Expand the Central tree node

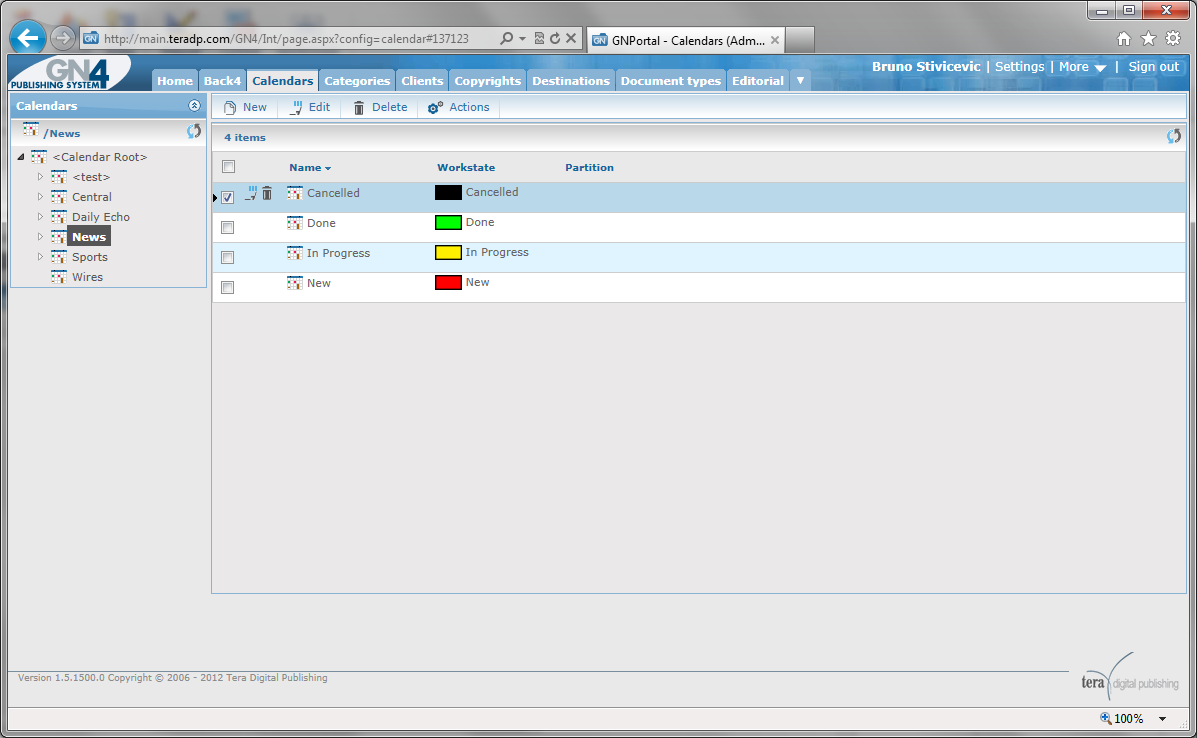pos(40,196)
